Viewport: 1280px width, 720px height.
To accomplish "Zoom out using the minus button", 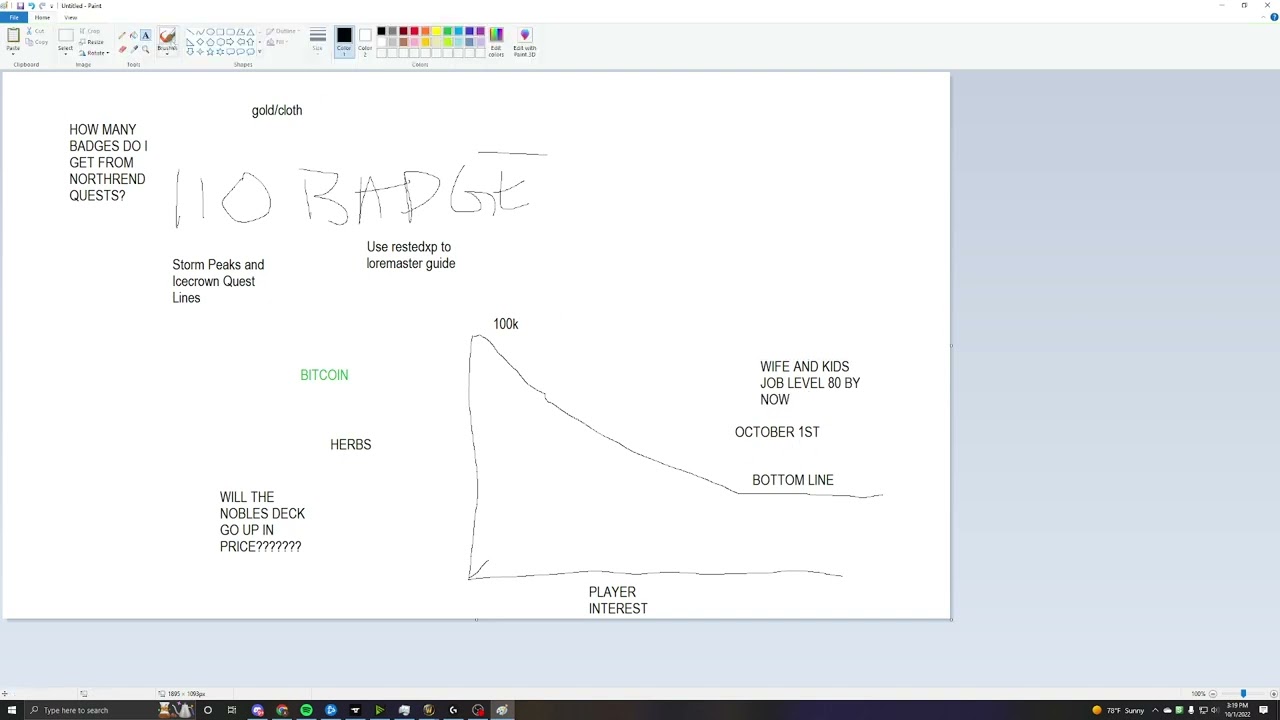I will [1213, 694].
